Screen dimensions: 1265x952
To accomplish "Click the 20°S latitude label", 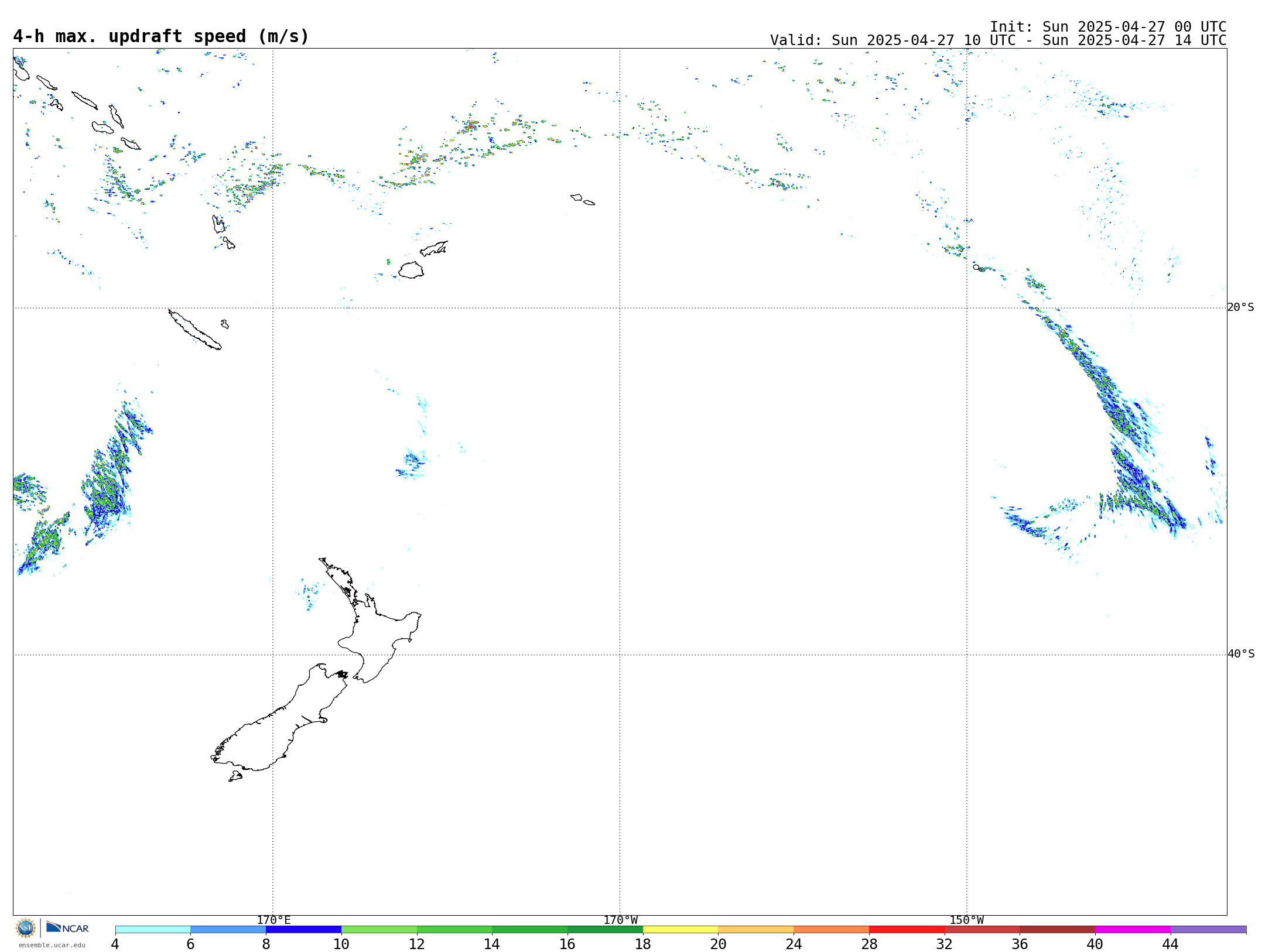I will [x=1240, y=307].
